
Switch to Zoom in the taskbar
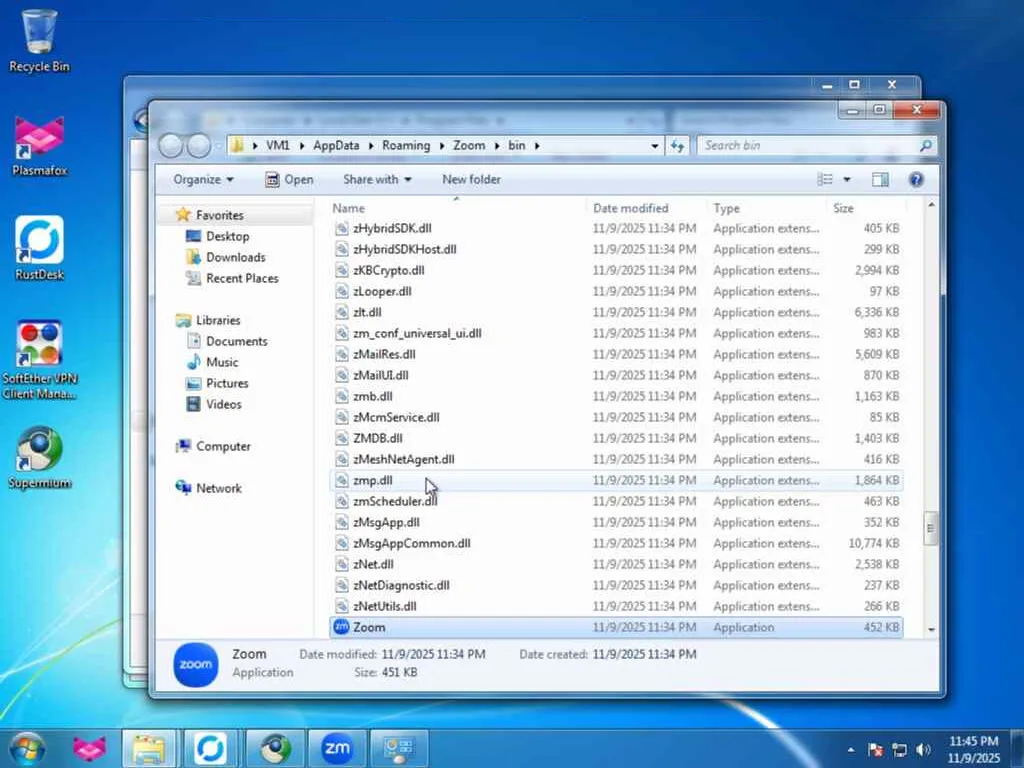pos(337,748)
